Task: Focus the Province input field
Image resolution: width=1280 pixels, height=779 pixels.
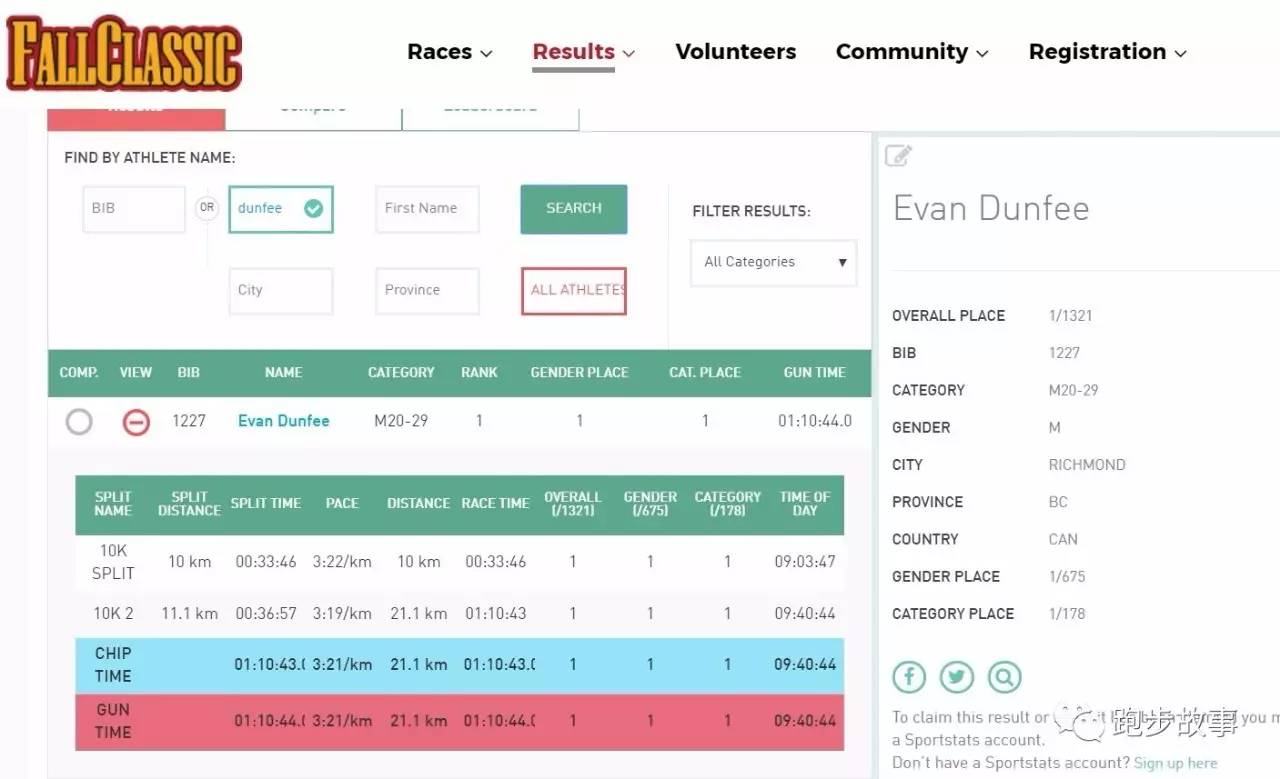Action: pos(427,291)
